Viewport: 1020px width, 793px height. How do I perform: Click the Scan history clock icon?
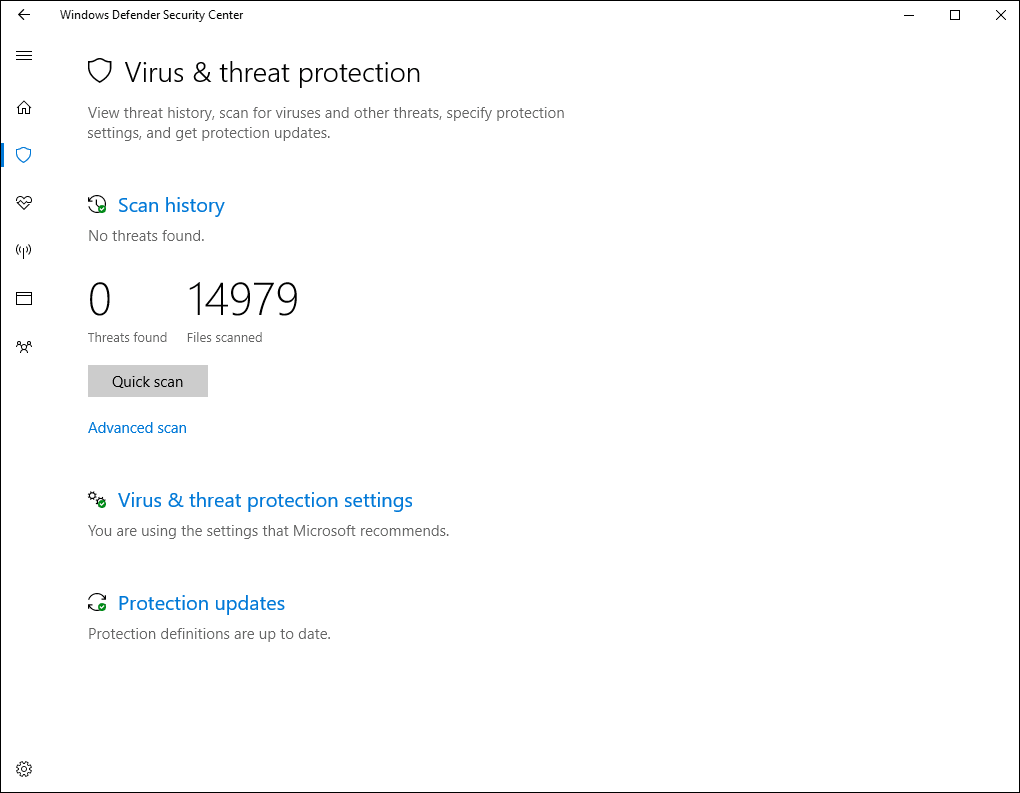(97, 203)
